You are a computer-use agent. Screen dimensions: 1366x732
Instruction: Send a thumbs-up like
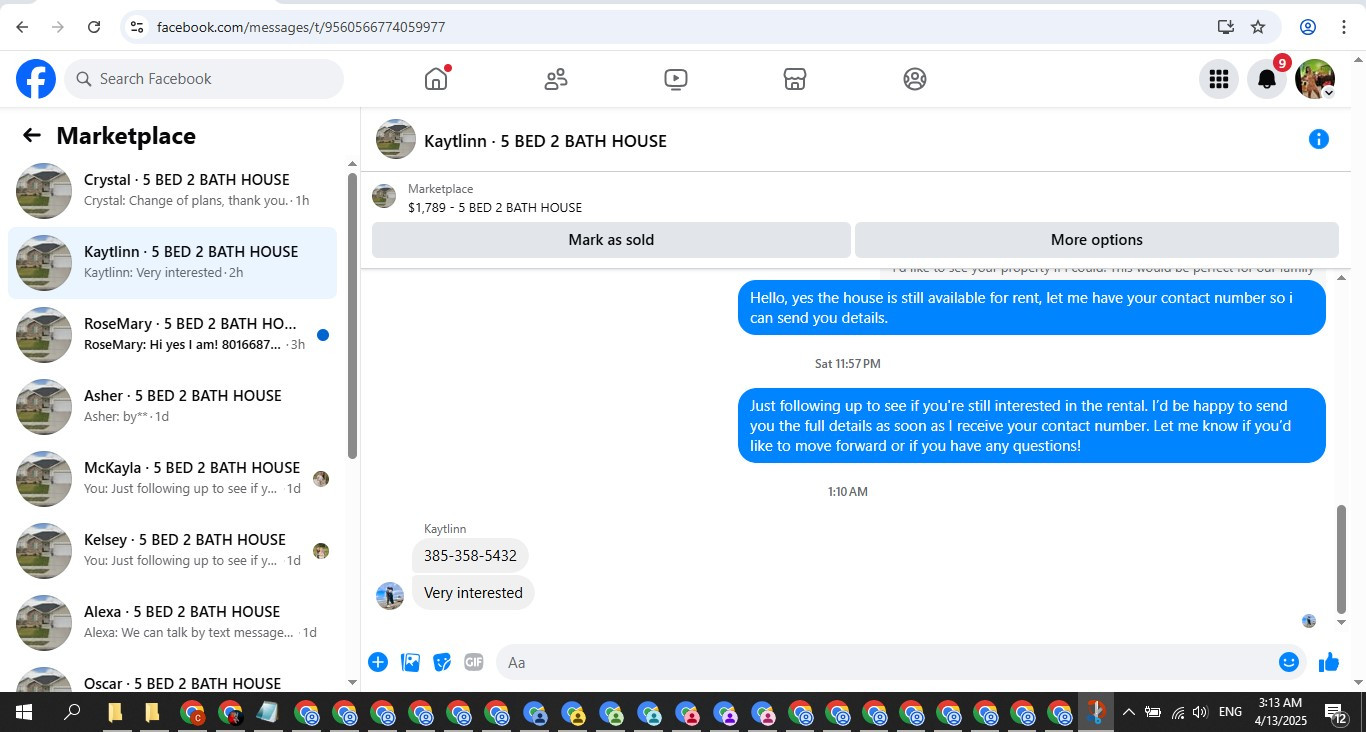click(x=1329, y=662)
